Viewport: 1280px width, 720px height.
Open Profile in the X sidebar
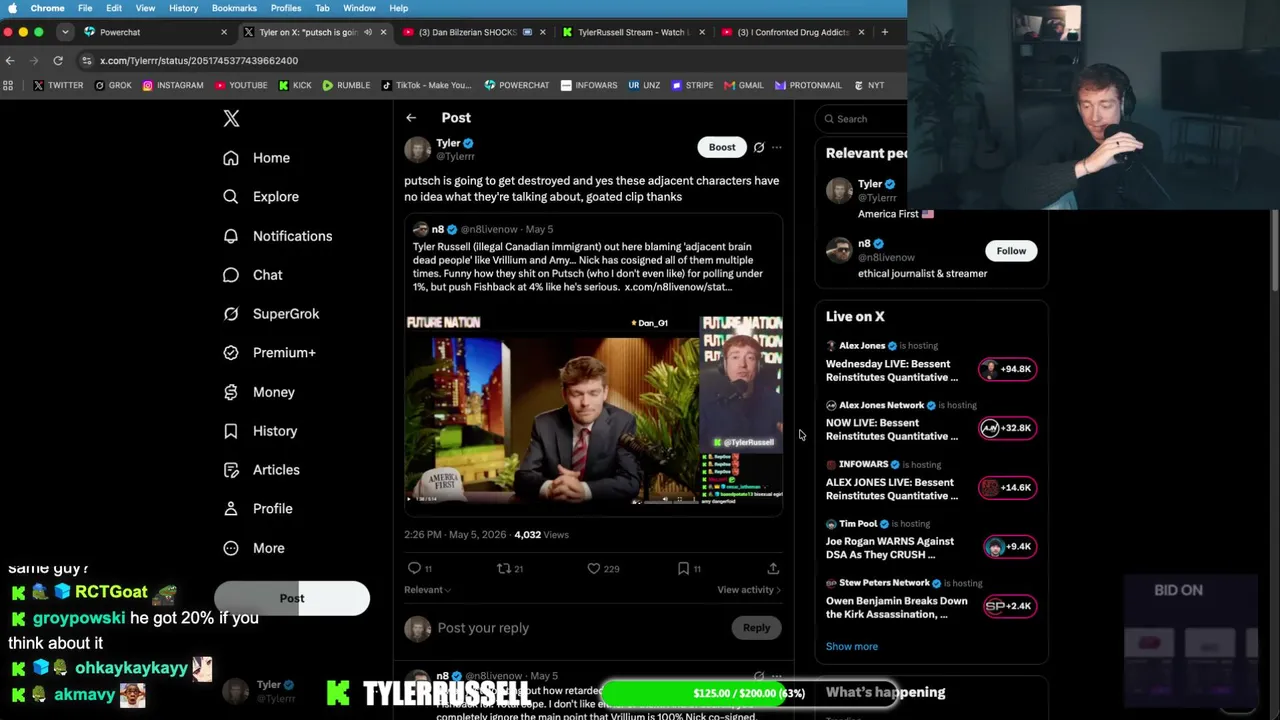(257, 509)
